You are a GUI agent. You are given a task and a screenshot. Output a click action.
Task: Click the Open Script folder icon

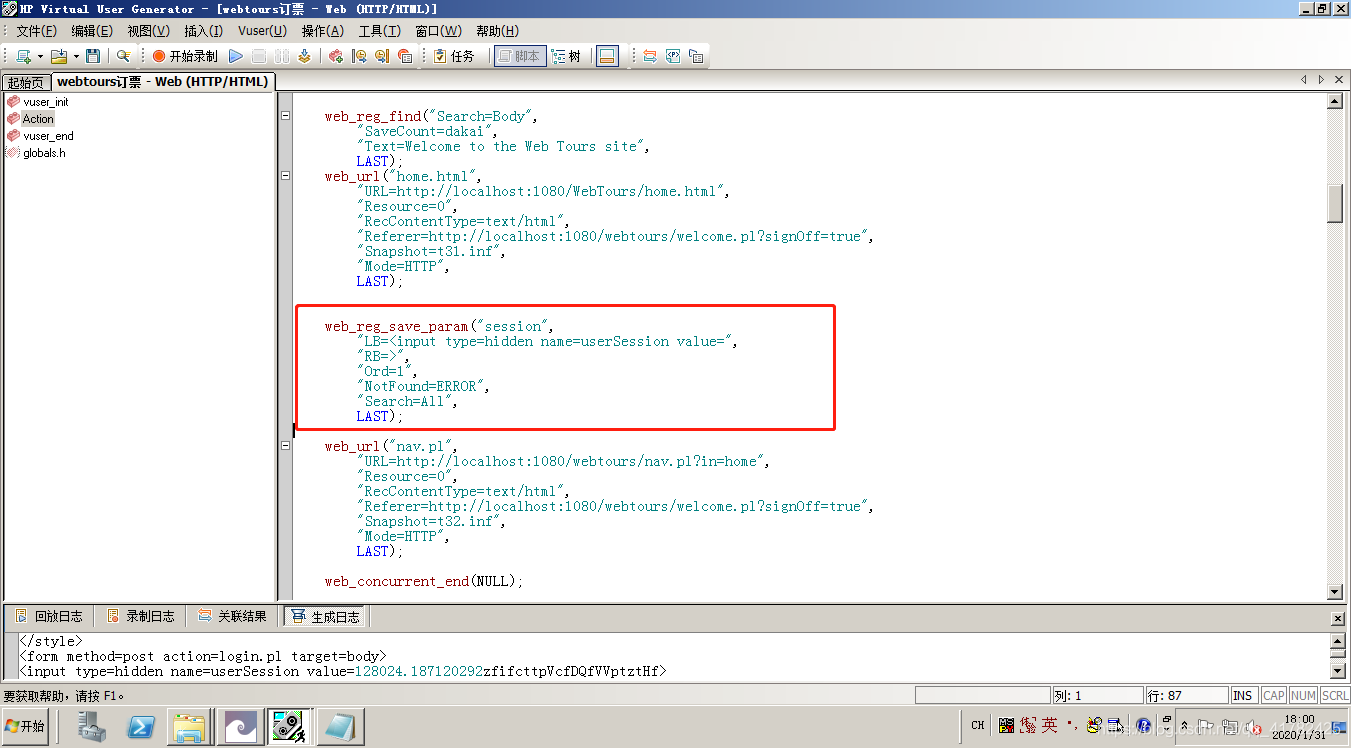[59, 56]
